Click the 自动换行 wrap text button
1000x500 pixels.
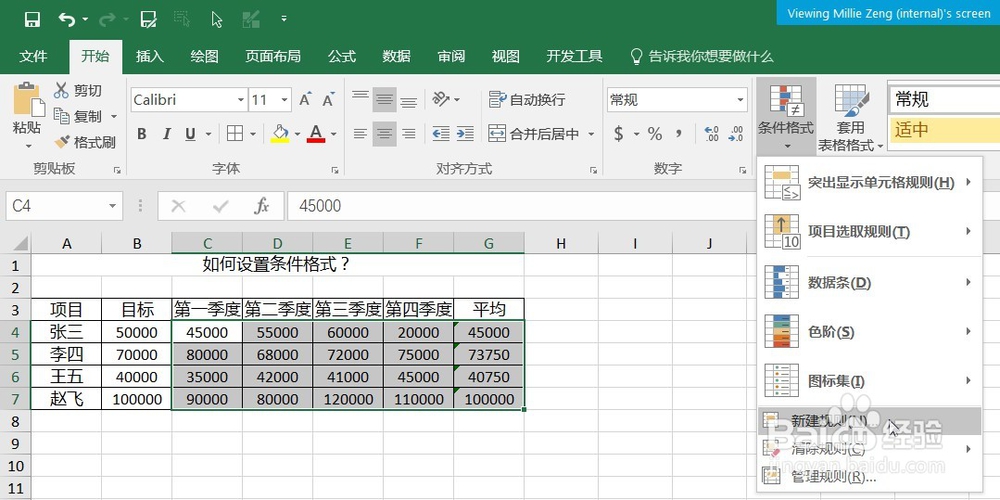(x=527, y=99)
